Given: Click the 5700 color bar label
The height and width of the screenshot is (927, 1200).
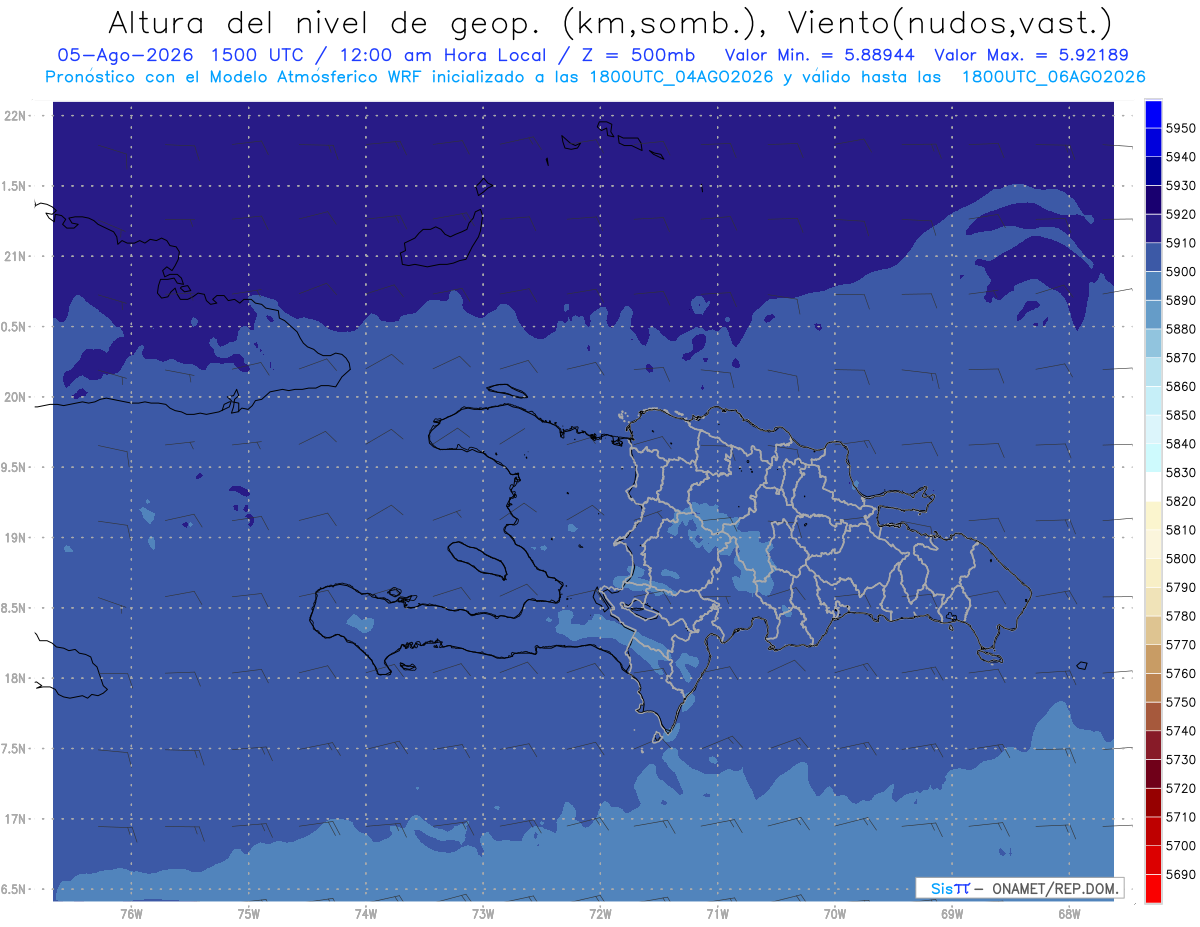Looking at the screenshot, I should (x=1181, y=845).
